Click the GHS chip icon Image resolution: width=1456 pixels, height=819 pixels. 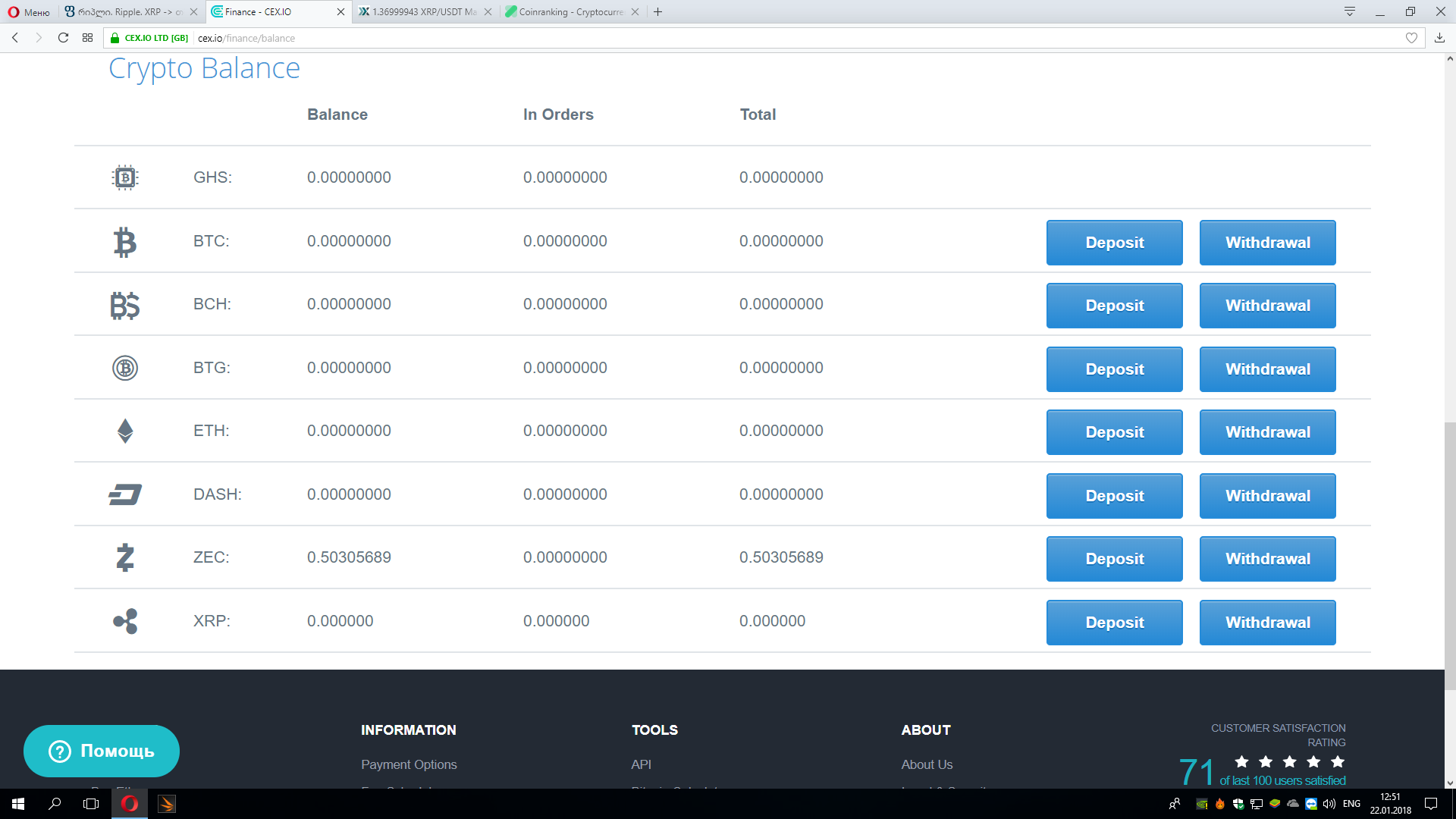click(125, 177)
